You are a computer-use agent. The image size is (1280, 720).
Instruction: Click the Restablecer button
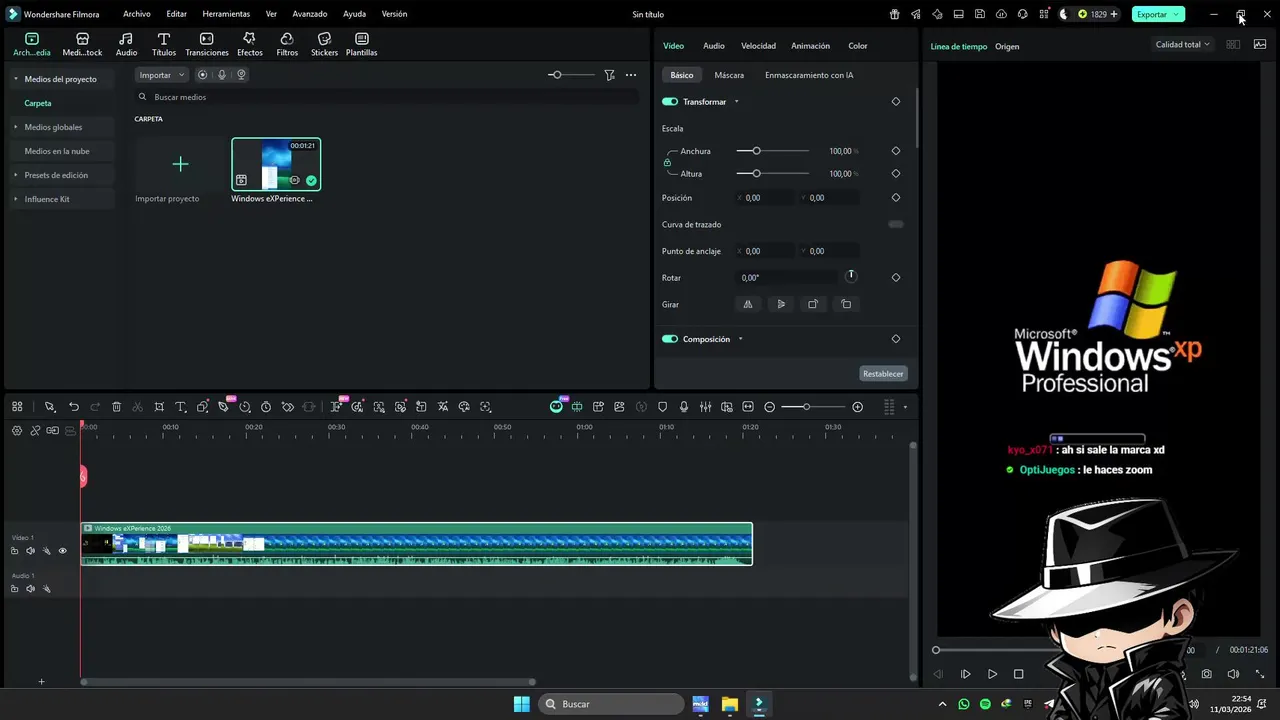point(883,374)
